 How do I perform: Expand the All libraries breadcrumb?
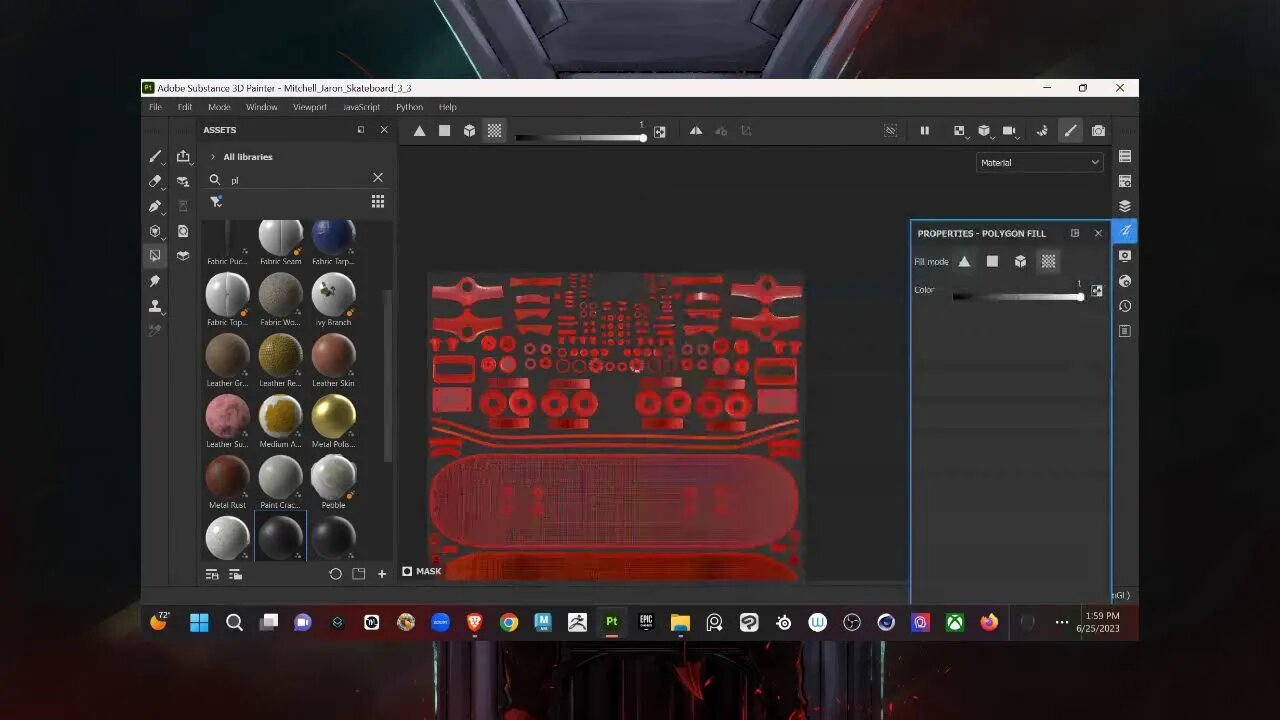(213, 157)
